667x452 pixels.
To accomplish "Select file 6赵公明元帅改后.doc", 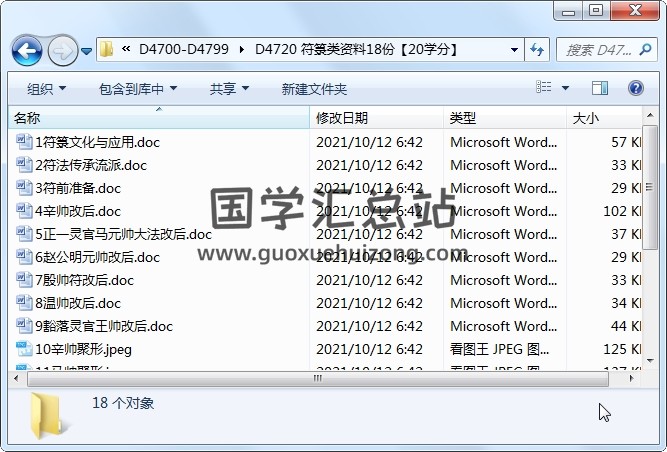I will (x=97, y=257).
